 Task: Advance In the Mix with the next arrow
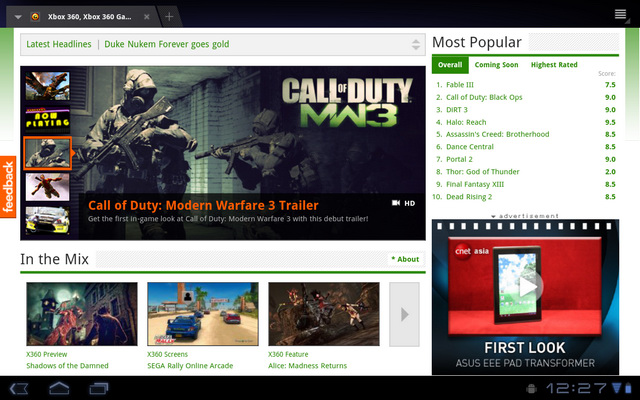[x=404, y=314]
